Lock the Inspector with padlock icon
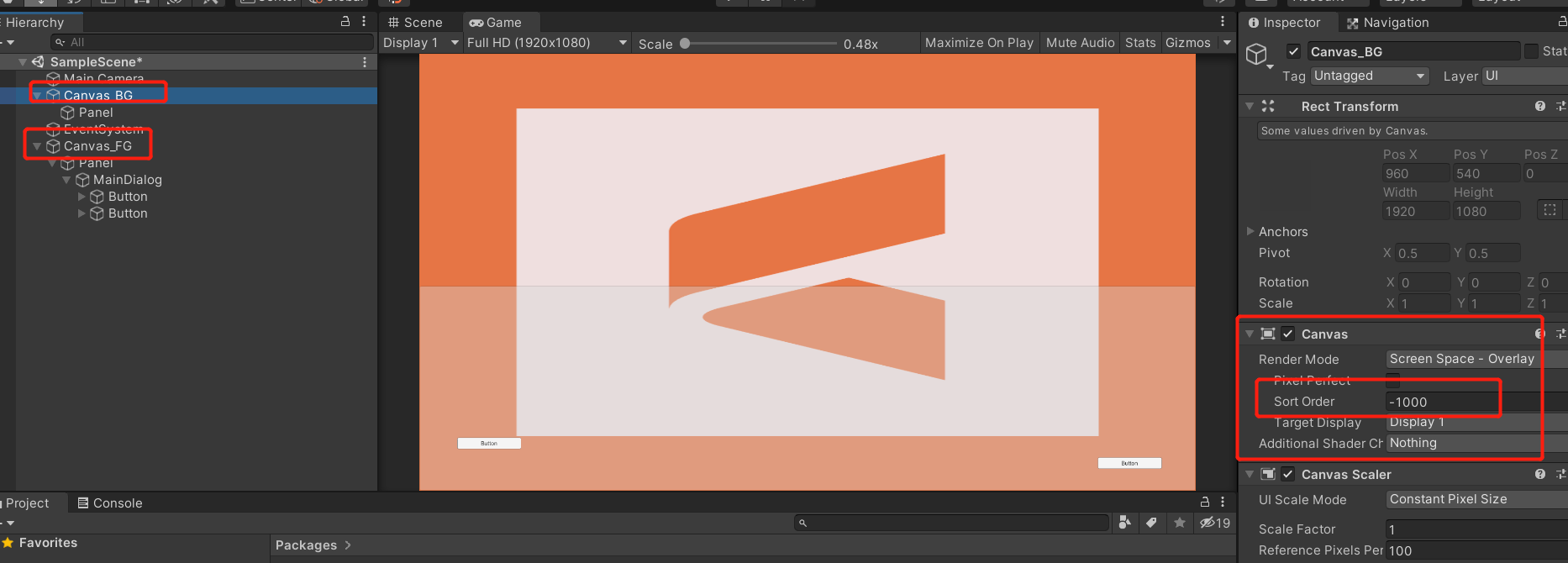The image size is (1568, 563). coord(1562,22)
